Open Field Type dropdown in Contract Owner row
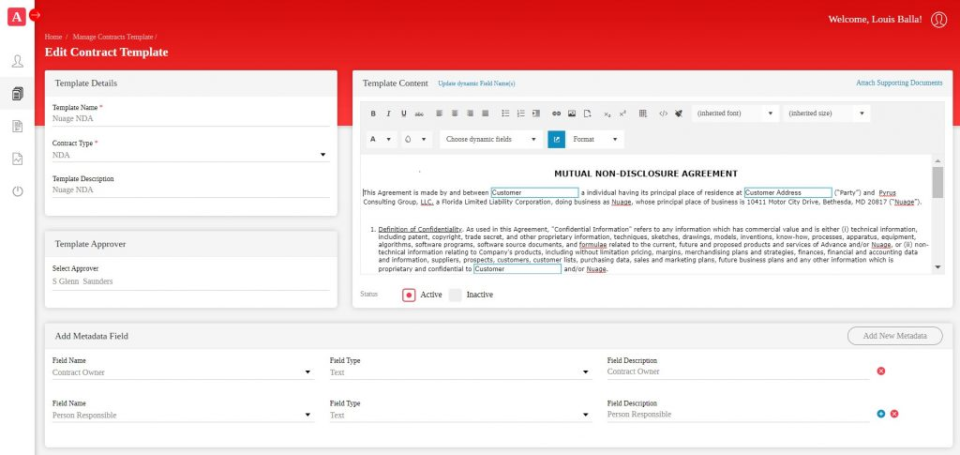 coord(460,372)
